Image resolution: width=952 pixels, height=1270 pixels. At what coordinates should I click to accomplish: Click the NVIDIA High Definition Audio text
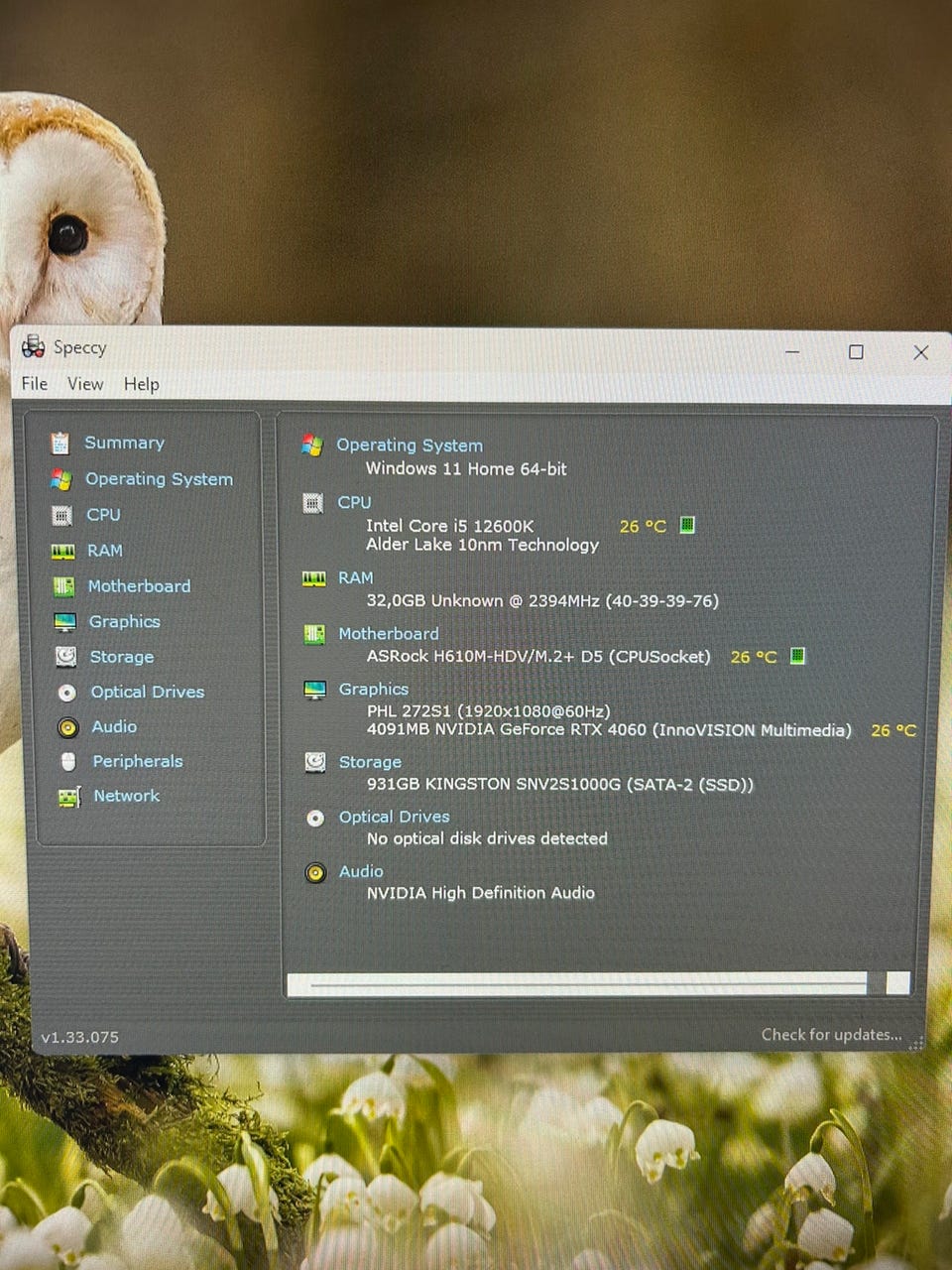[481, 893]
